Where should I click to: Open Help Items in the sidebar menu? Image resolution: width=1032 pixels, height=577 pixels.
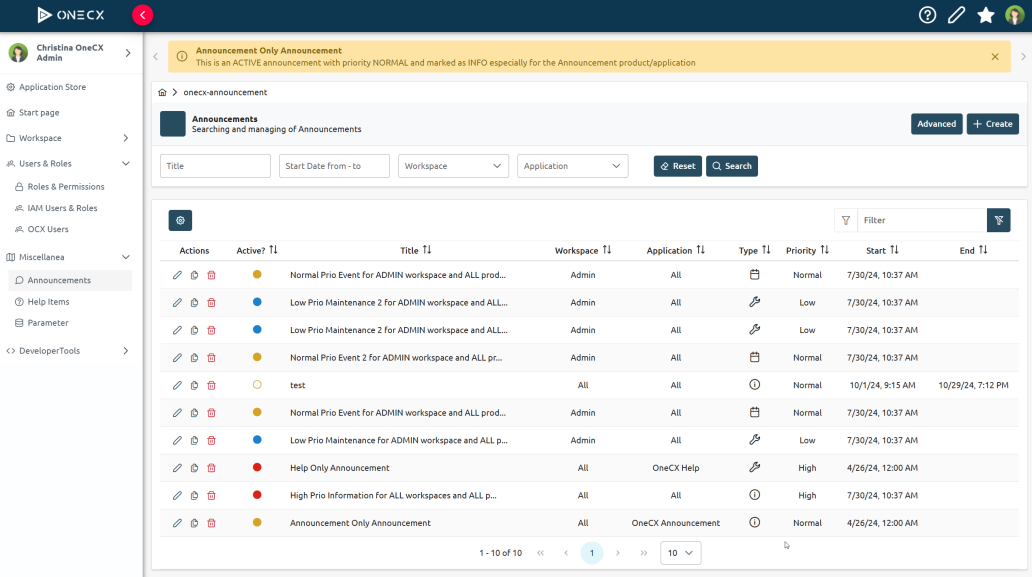click(x=48, y=302)
